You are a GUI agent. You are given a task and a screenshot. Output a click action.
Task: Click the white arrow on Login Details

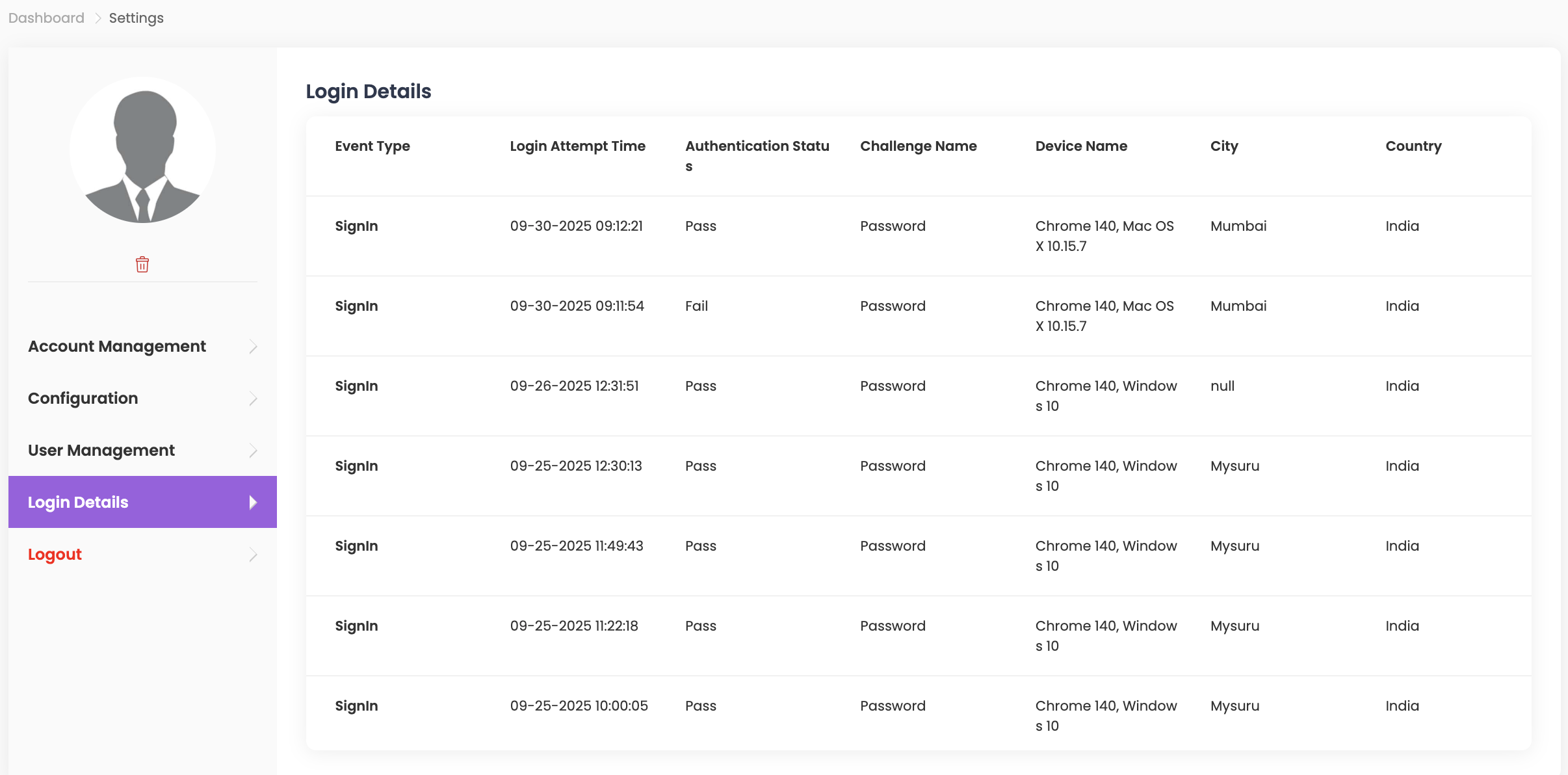click(253, 502)
